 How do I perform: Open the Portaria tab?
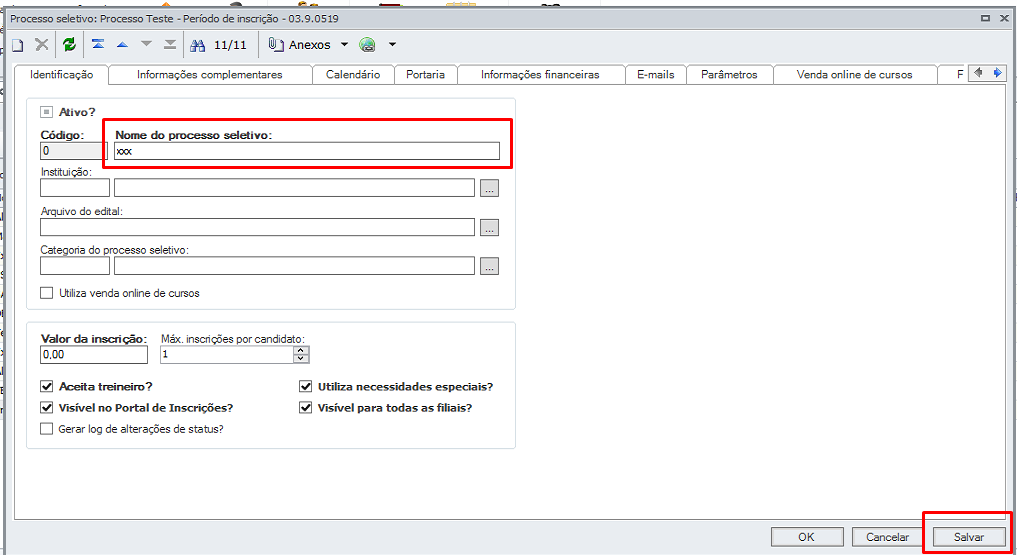point(425,75)
